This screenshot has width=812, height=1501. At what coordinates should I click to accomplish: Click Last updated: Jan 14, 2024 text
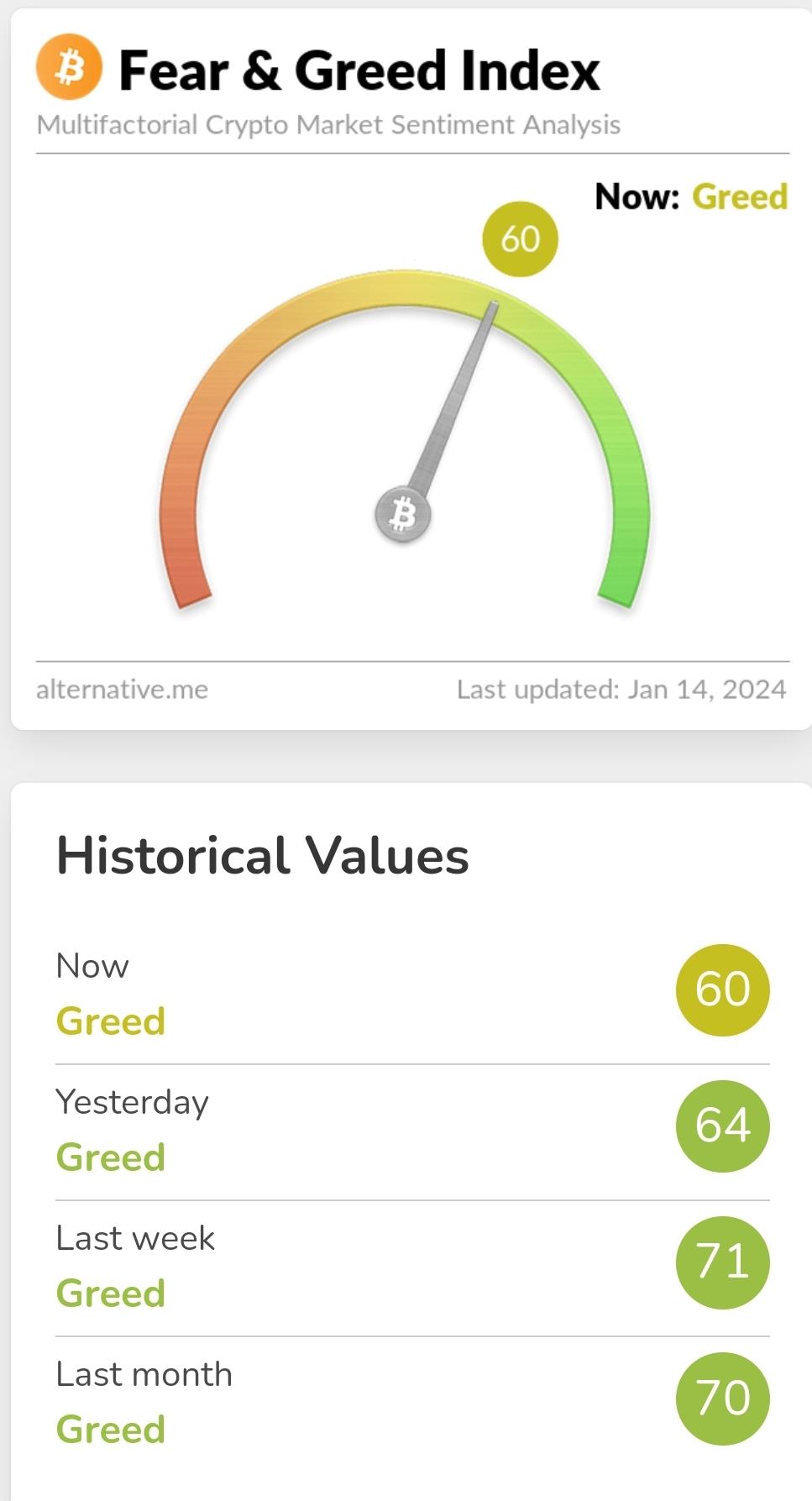coord(621,690)
